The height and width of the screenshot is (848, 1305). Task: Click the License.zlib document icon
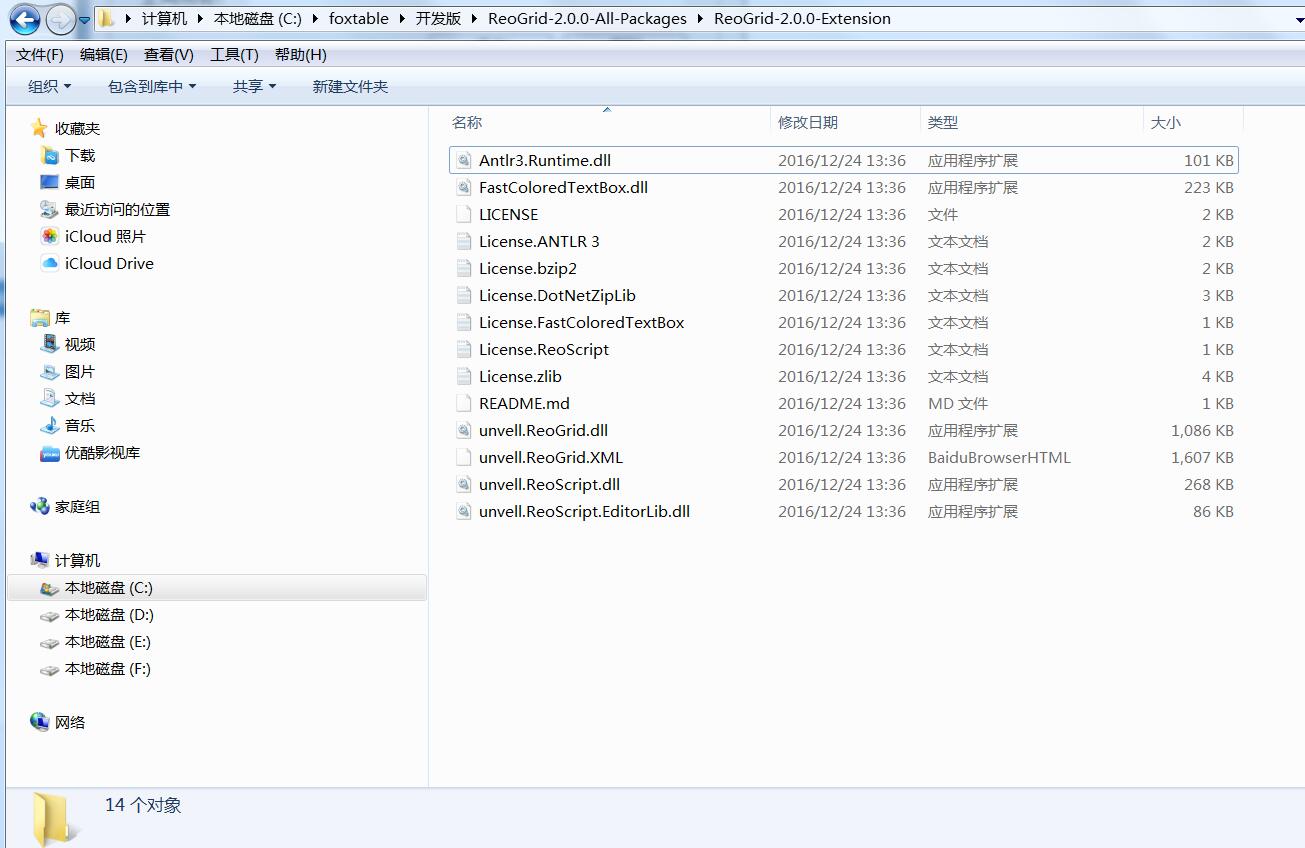tap(463, 376)
